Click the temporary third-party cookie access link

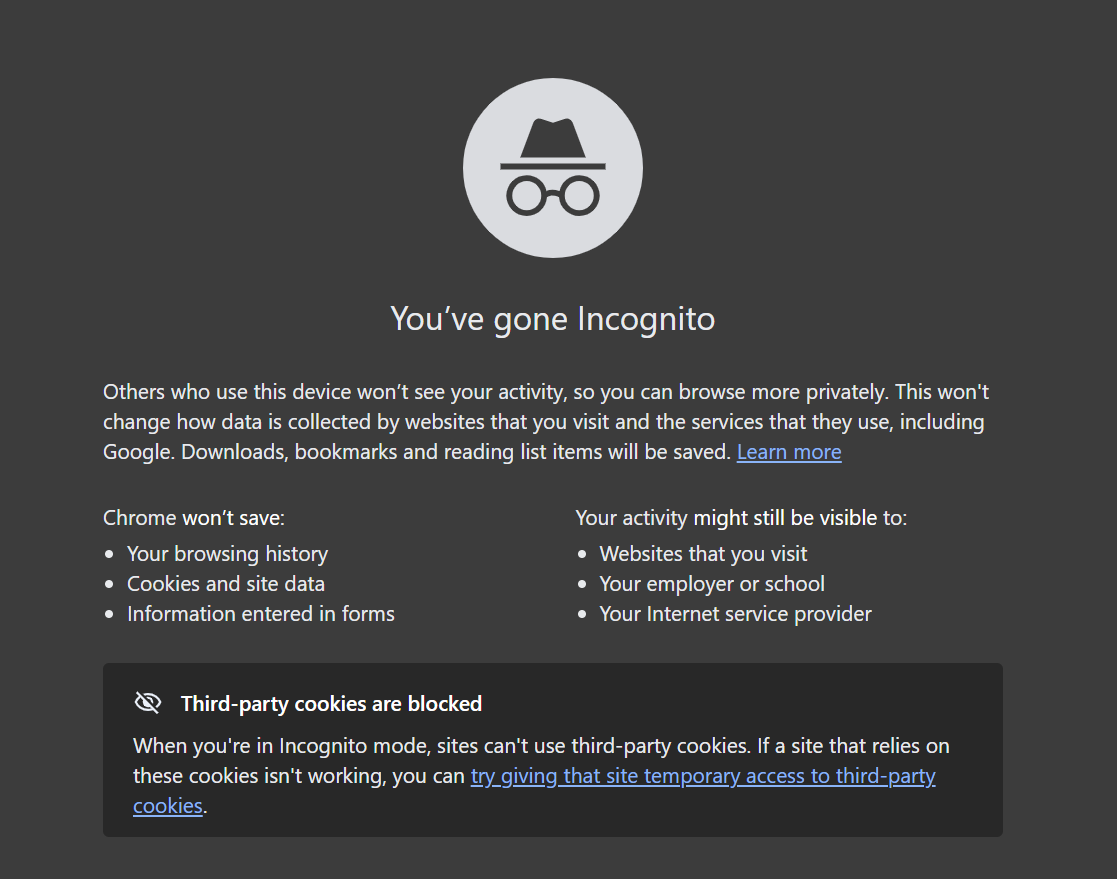point(703,776)
